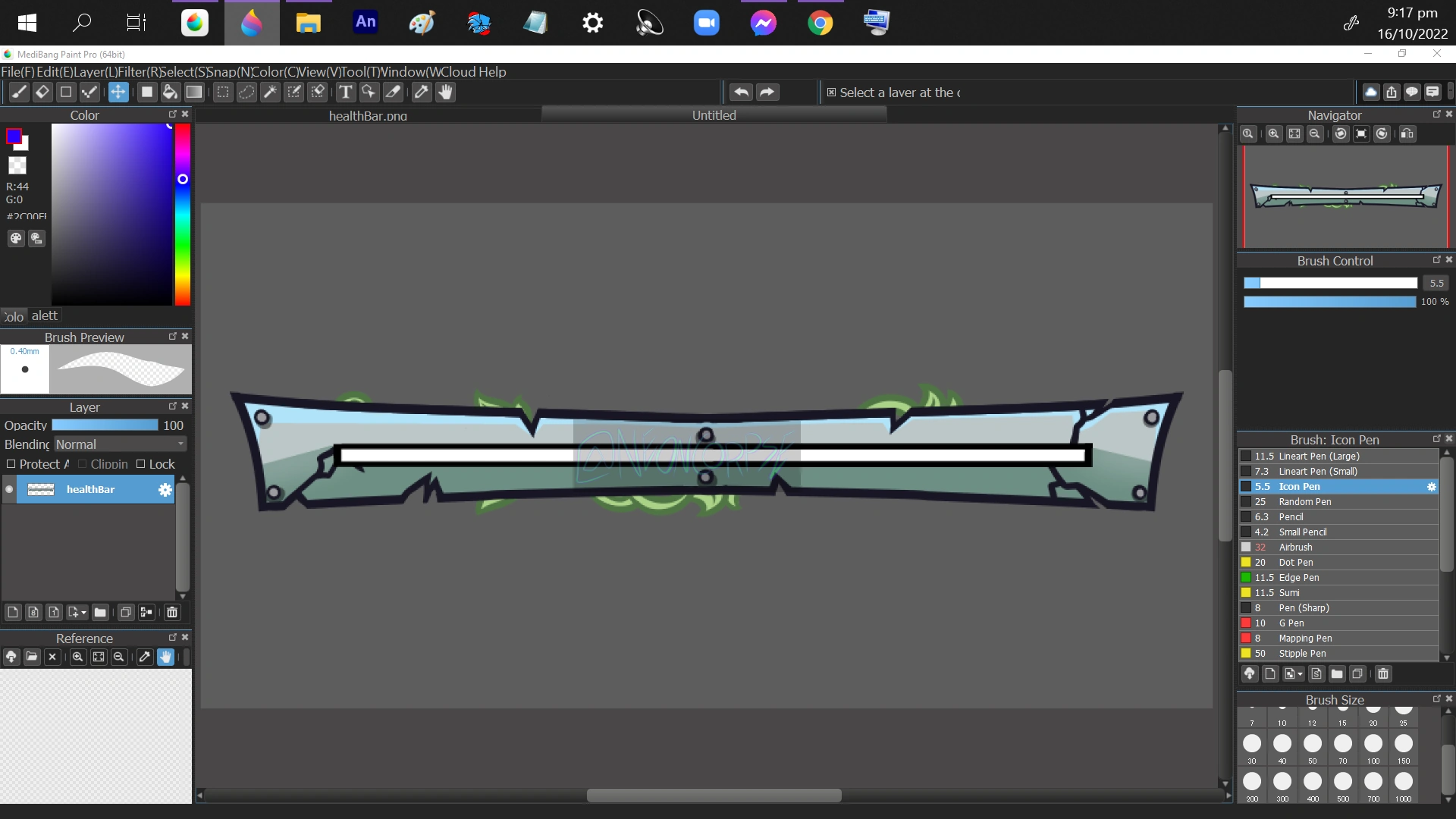Viewport: 1456px width, 819px height.
Task: Toggle visibility of the healthBar layer
Action: pos(8,490)
